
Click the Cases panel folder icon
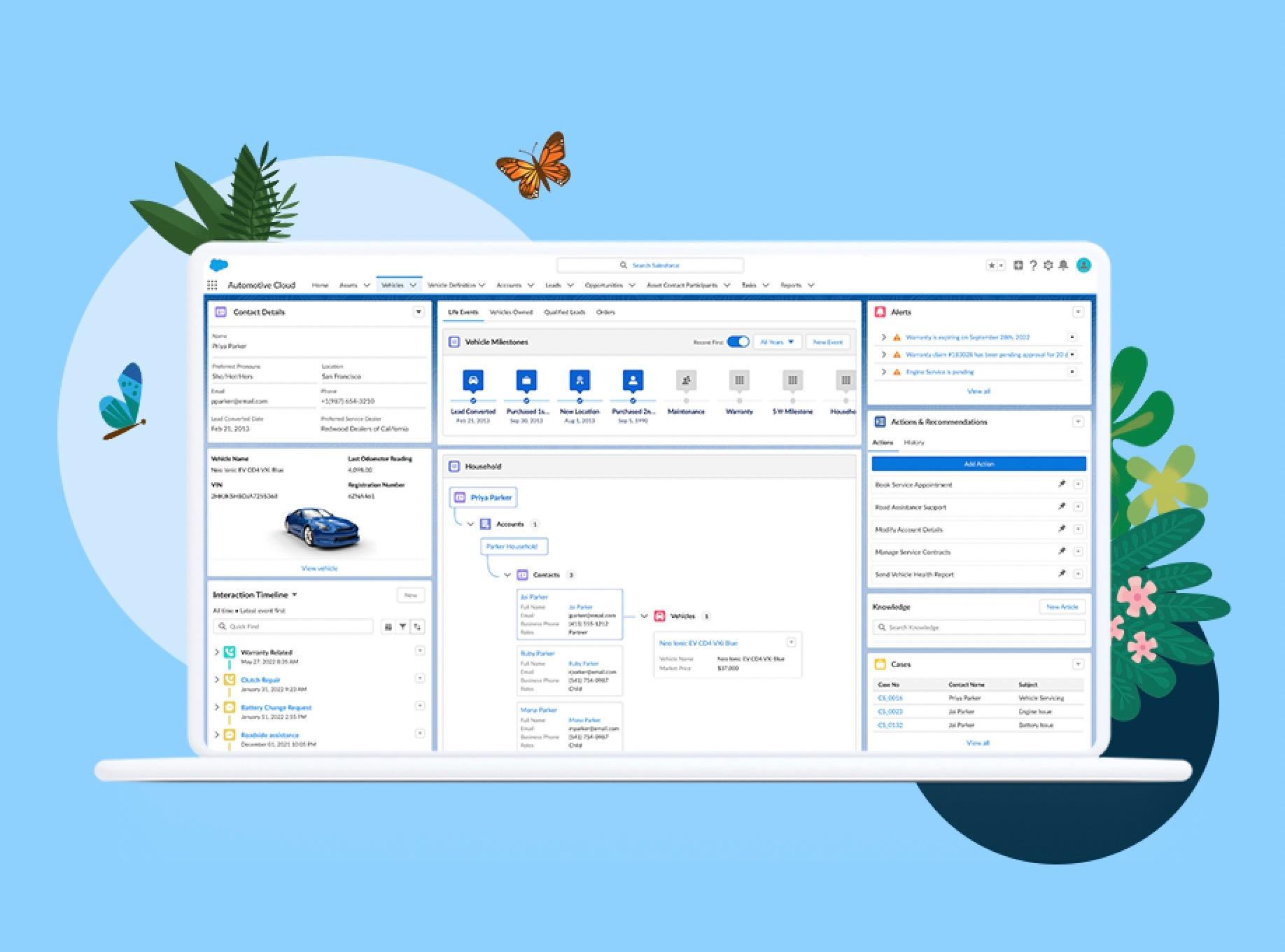(x=879, y=664)
